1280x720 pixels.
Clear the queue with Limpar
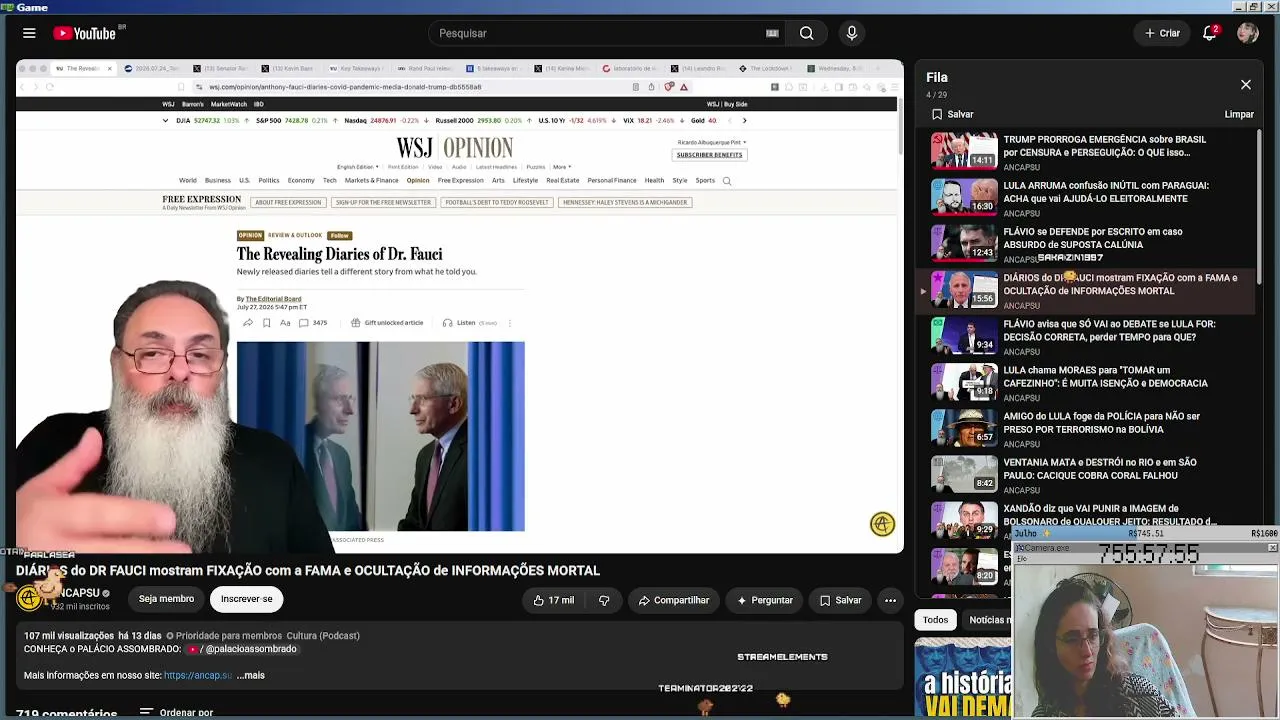click(1239, 114)
